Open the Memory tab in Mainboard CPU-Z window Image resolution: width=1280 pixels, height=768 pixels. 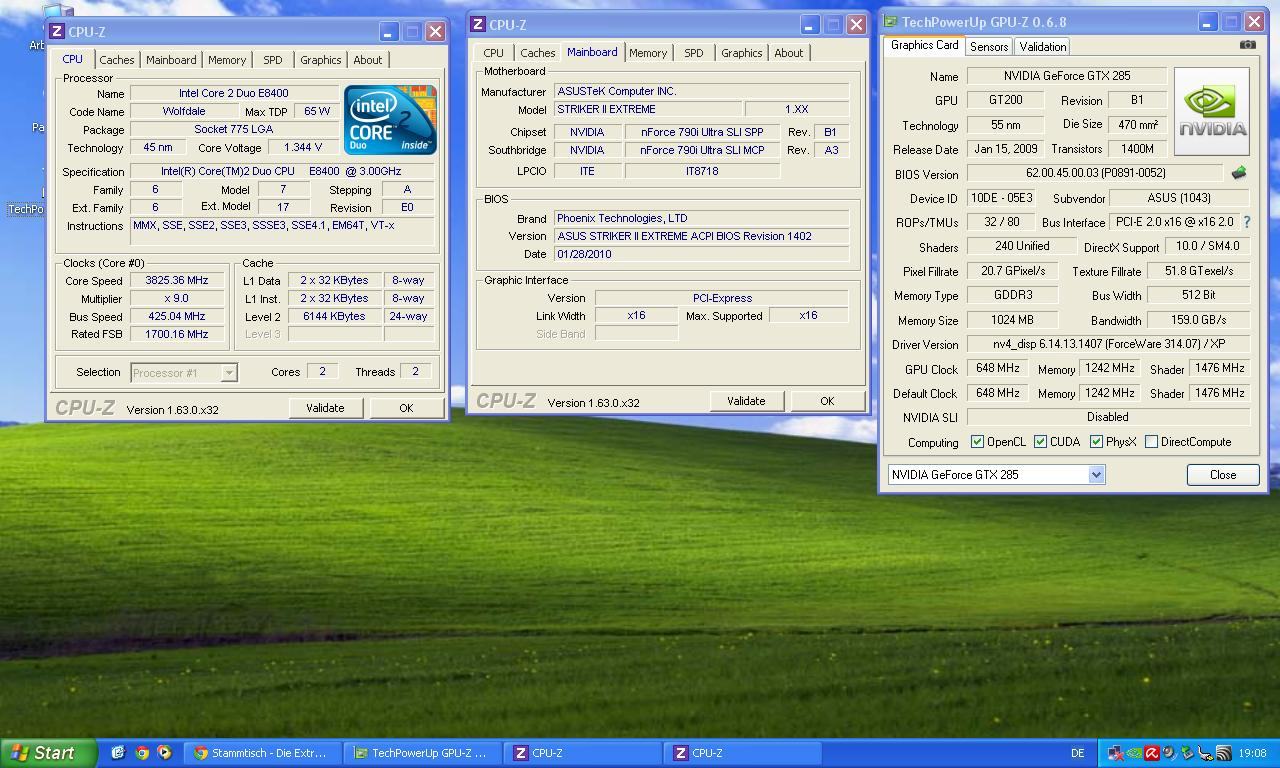pos(647,53)
